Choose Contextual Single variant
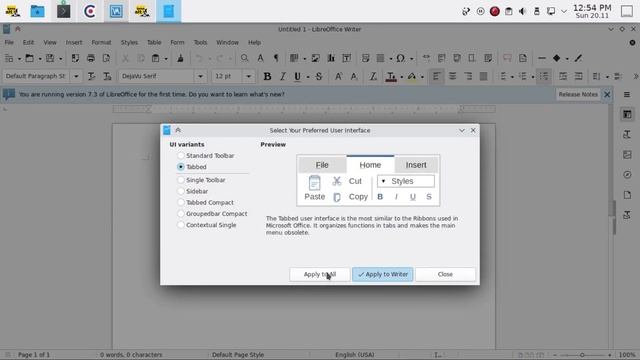 (207, 225)
